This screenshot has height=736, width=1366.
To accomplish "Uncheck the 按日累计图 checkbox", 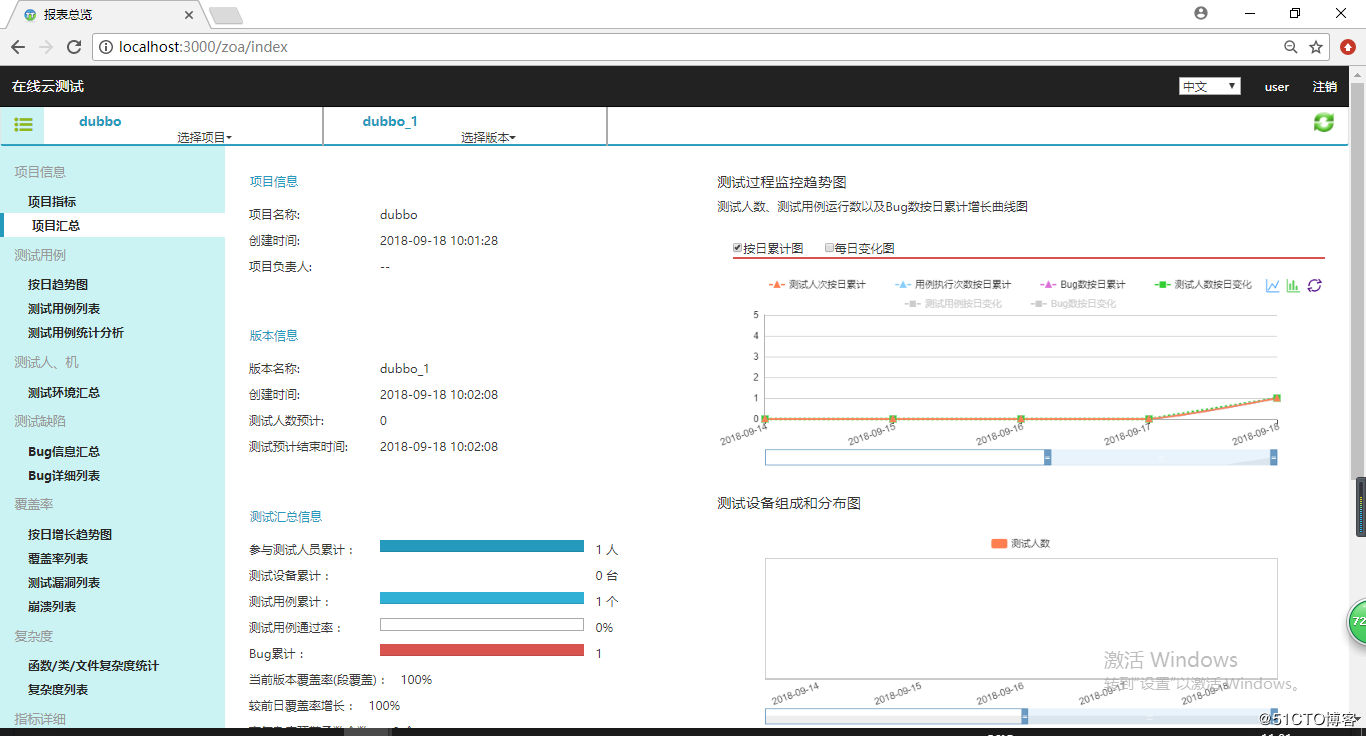I will (738, 248).
